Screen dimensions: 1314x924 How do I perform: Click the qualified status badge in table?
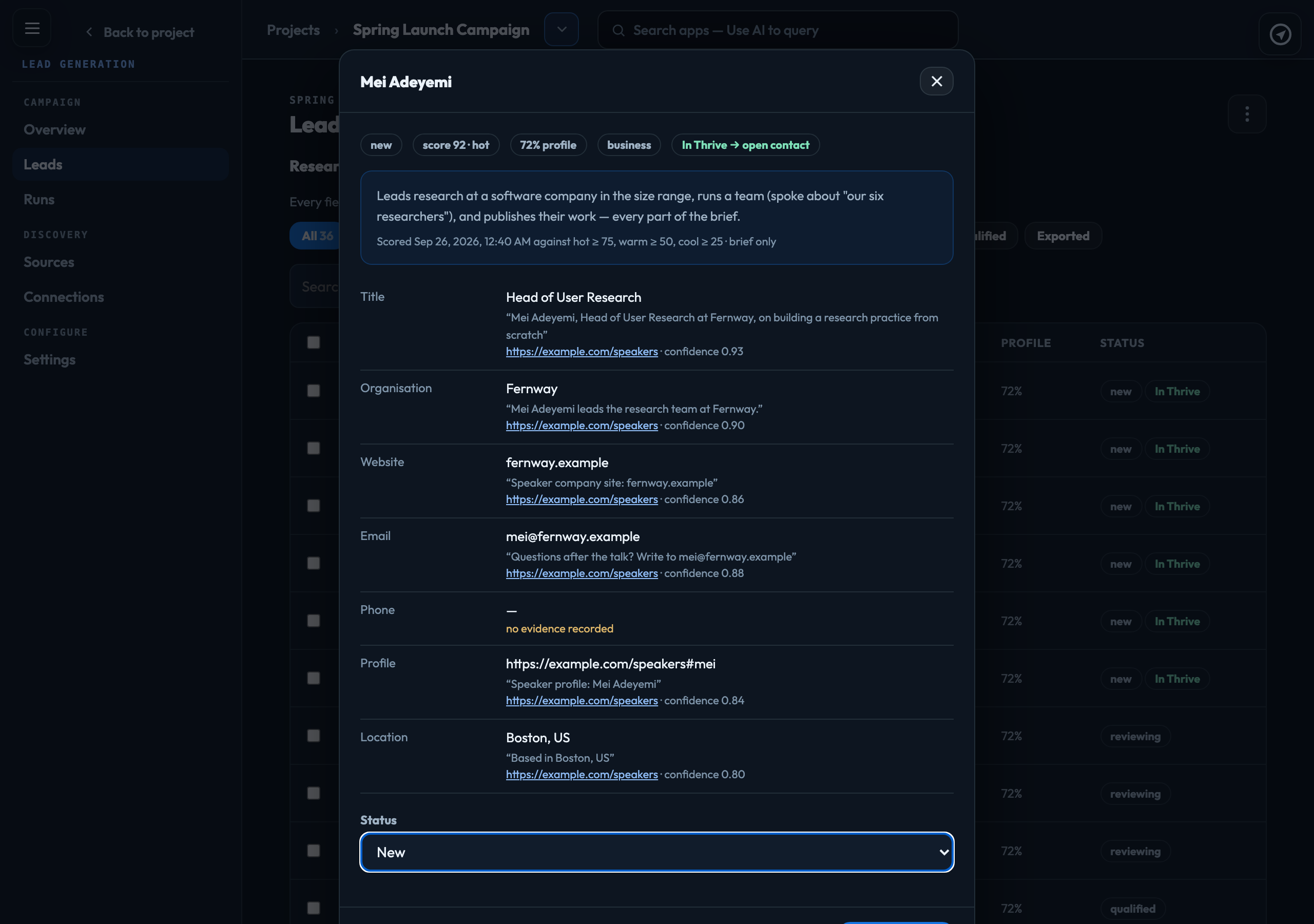pyautogui.click(x=1133, y=909)
